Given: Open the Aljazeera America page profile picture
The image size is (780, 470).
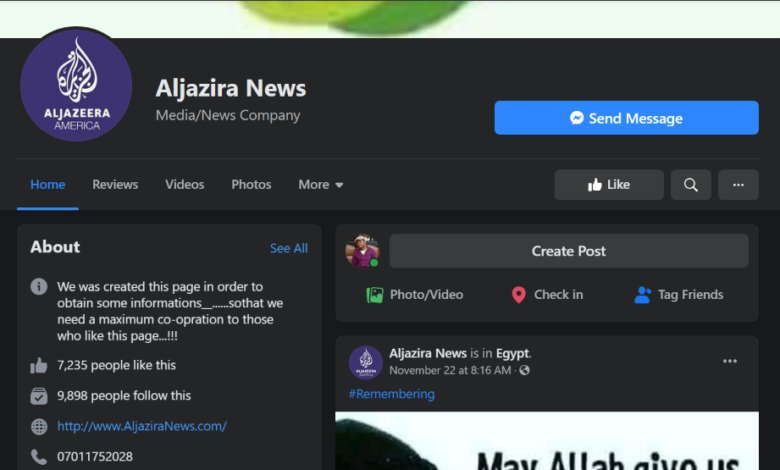Looking at the screenshot, I should [x=76, y=85].
